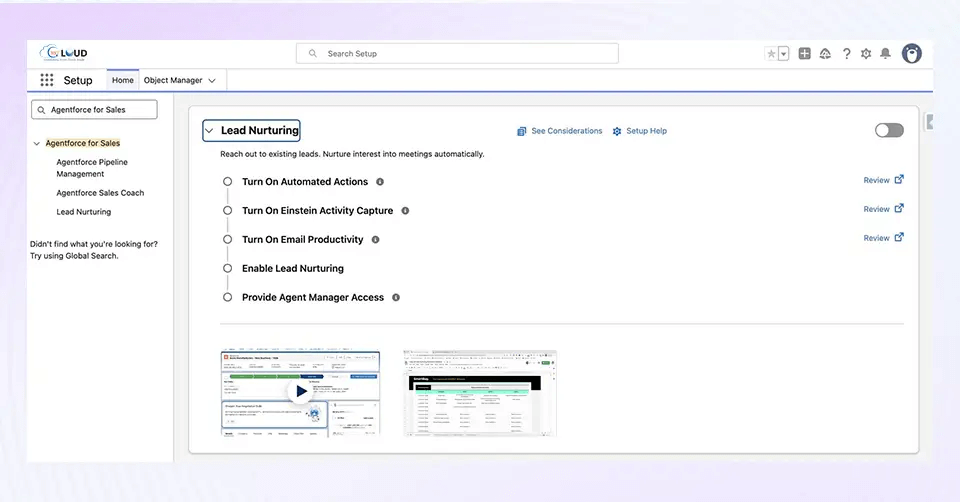The image size is (960, 502).
Task: Collapse the Lead Nurturing section chevron
Action: click(209, 131)
